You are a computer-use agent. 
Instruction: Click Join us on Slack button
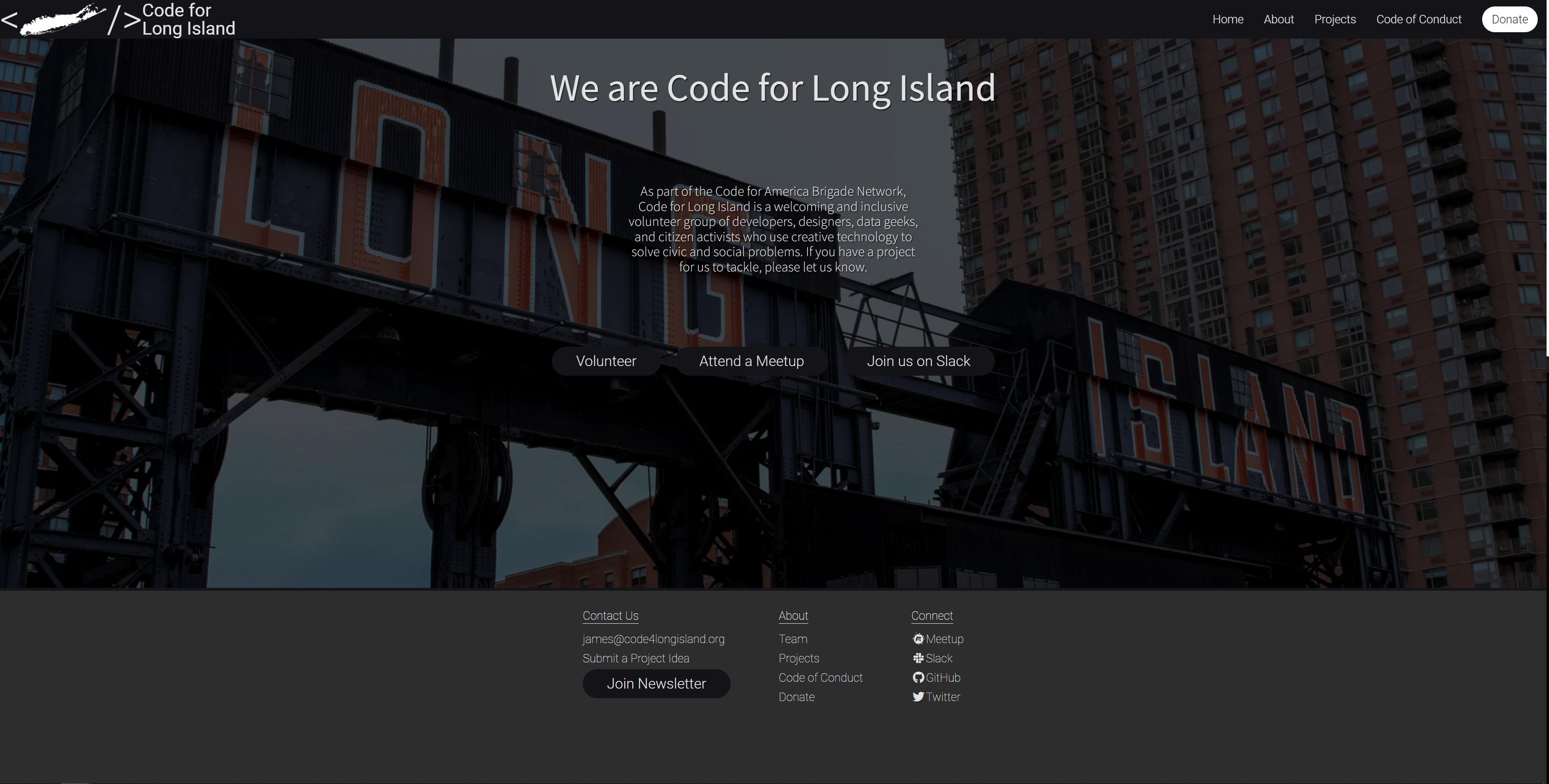point(918,361)
